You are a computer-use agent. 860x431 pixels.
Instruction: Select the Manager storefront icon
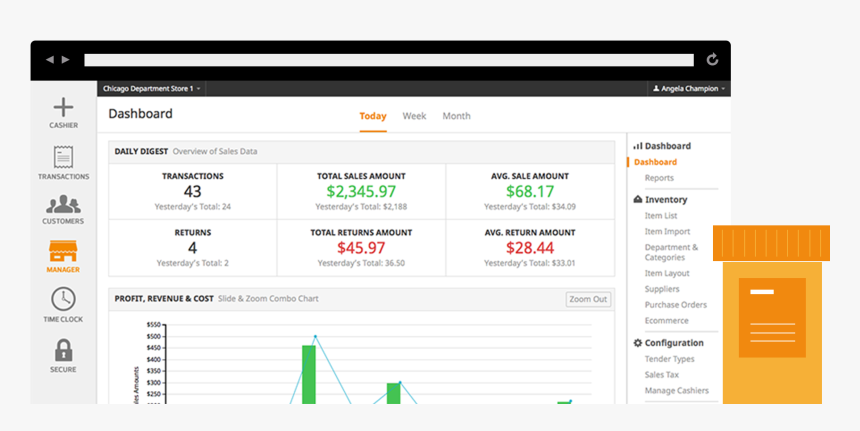pos(63,251)
